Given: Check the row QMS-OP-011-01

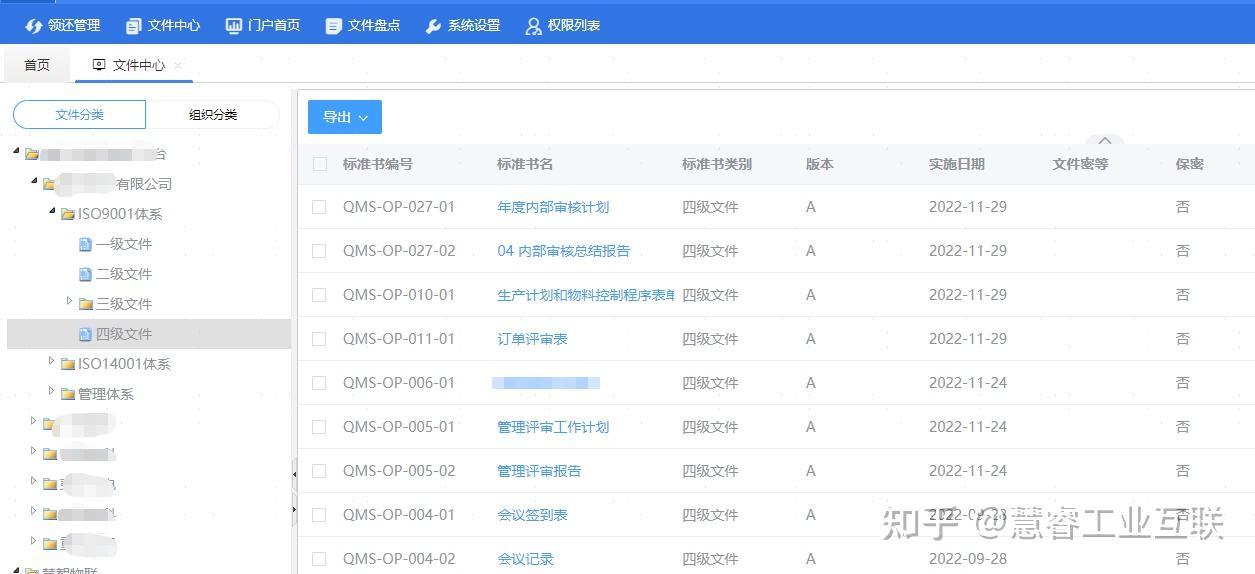Looking at the screenshot, I should point(319,339).
